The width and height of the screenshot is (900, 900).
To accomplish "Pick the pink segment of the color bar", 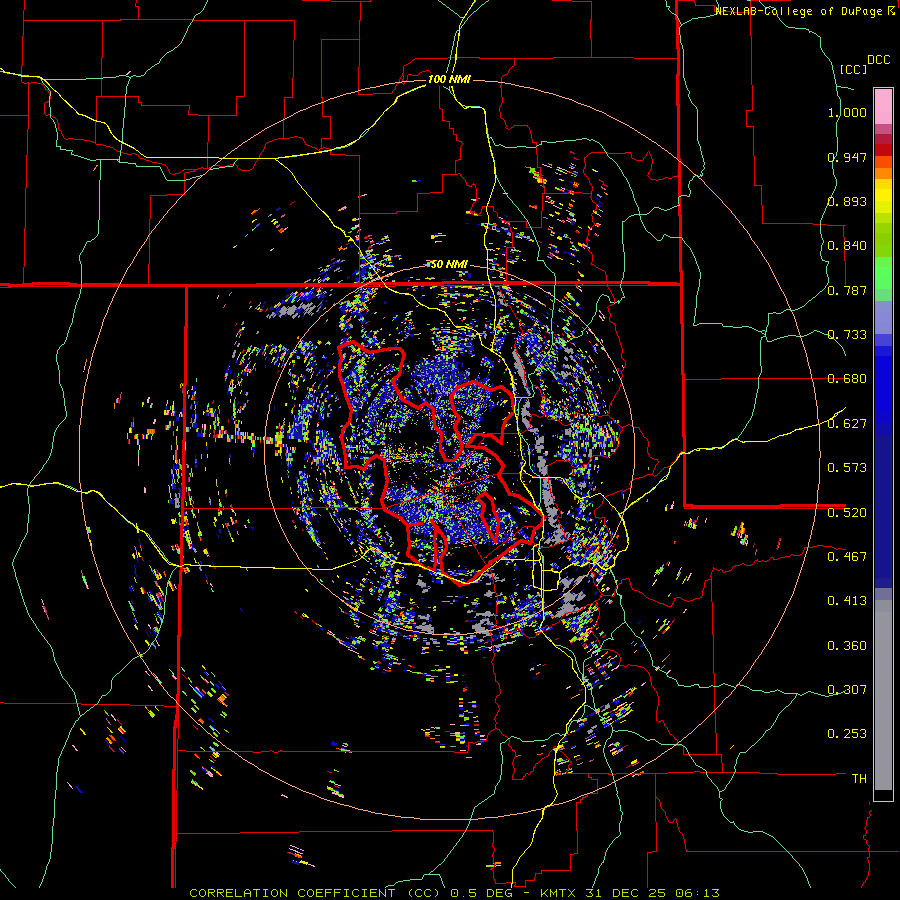I will point(883,107).
